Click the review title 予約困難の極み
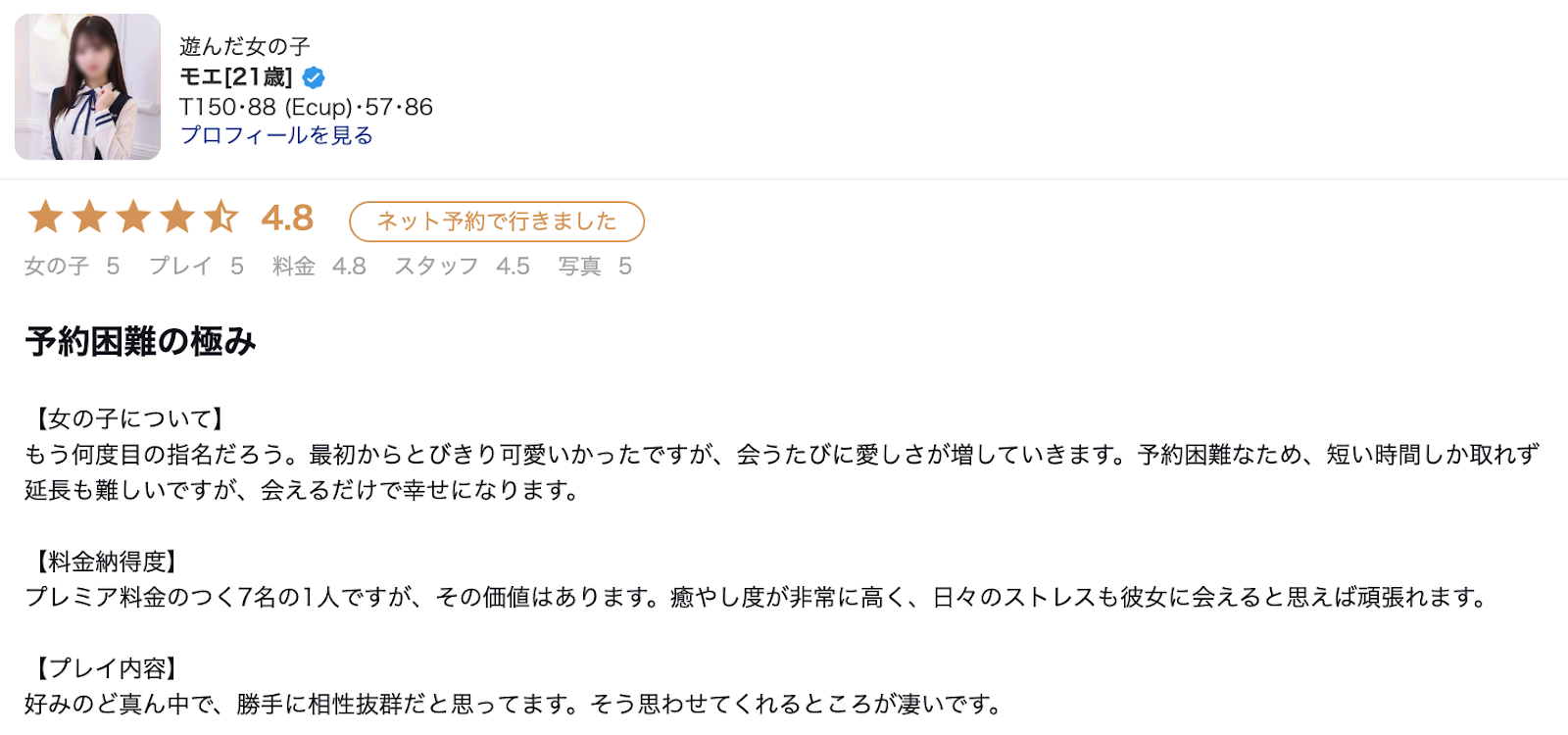This screenshot has width=1568, height=735. (141, 341)
